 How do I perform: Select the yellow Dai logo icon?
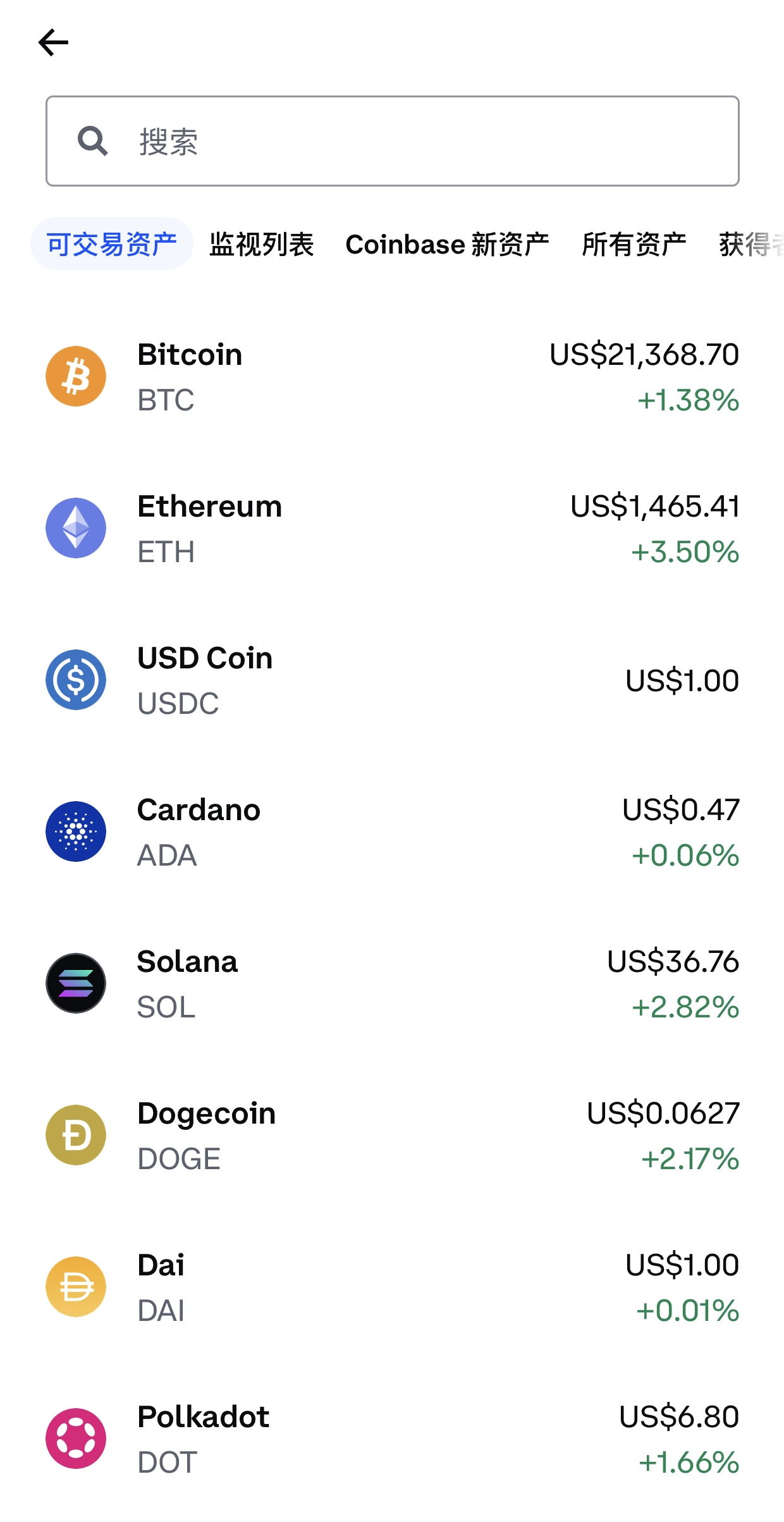[x=76, y=1287]
